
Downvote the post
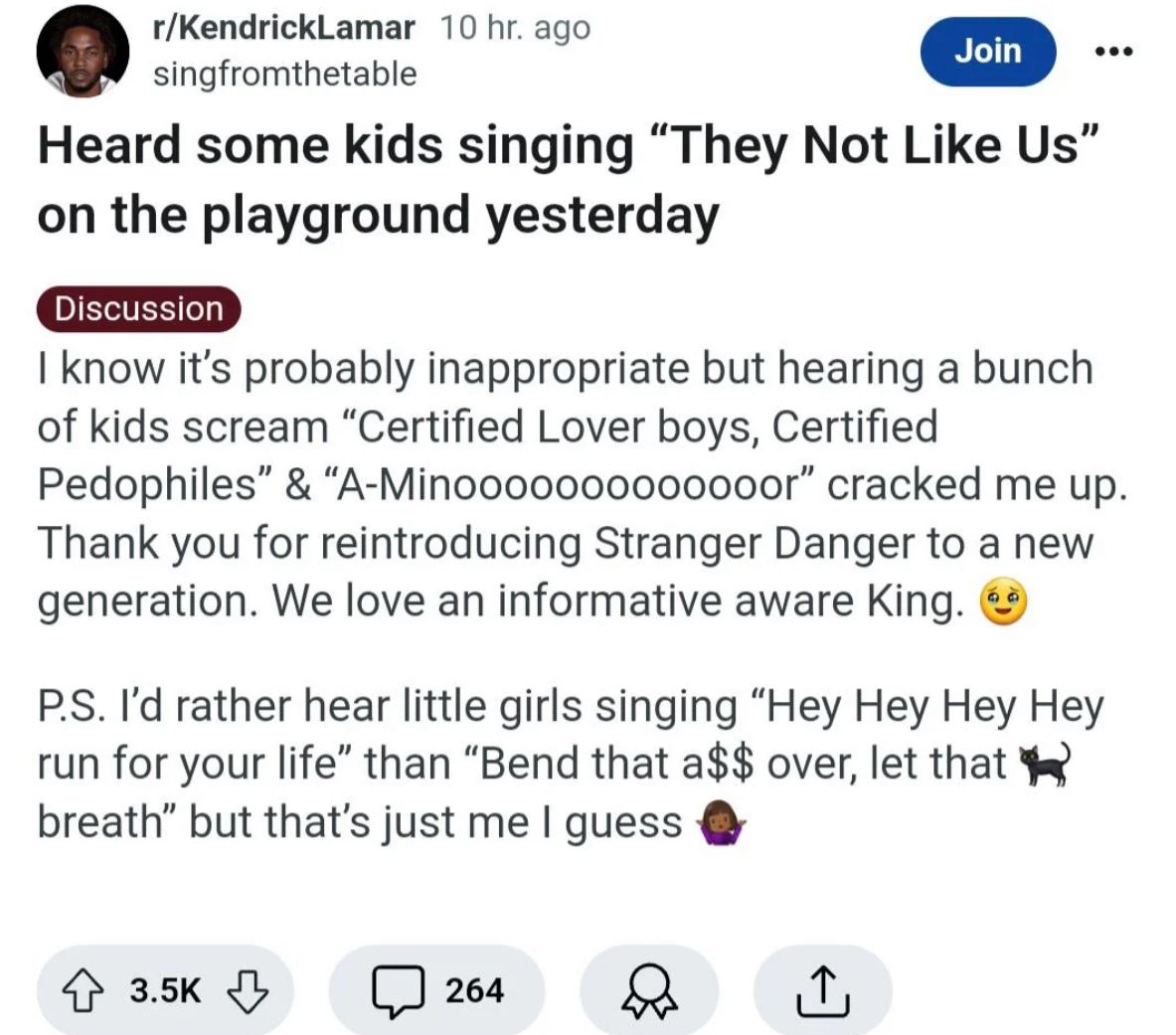[x=247, y=990]
